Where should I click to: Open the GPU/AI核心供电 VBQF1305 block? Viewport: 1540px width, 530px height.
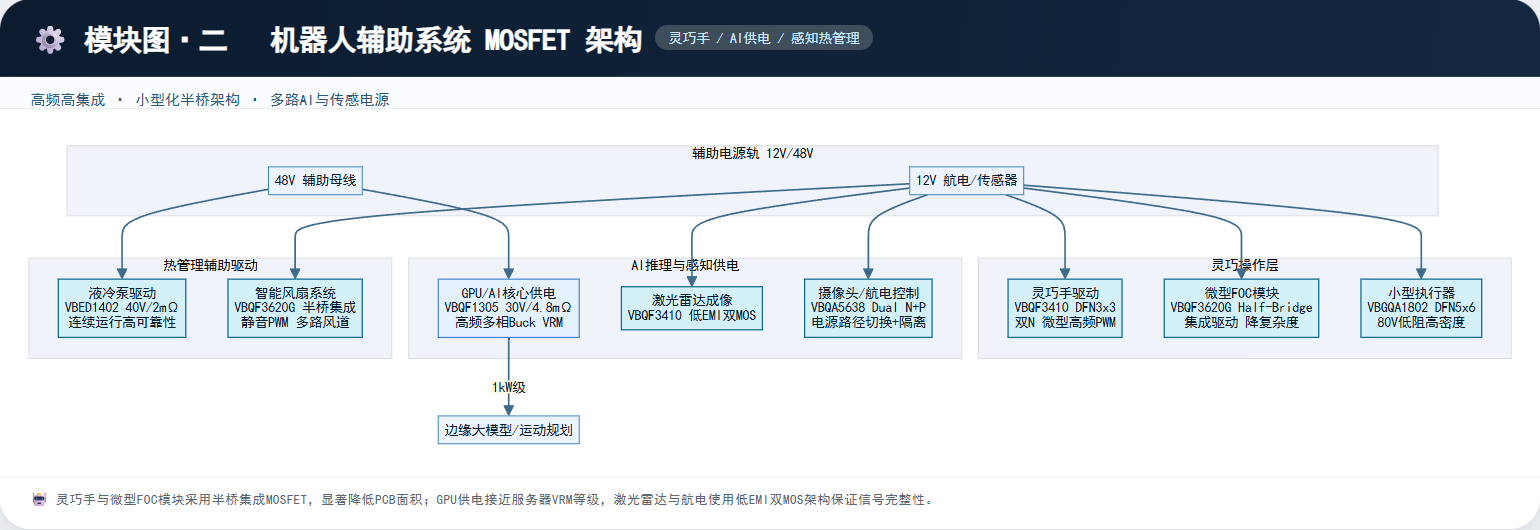508,308
